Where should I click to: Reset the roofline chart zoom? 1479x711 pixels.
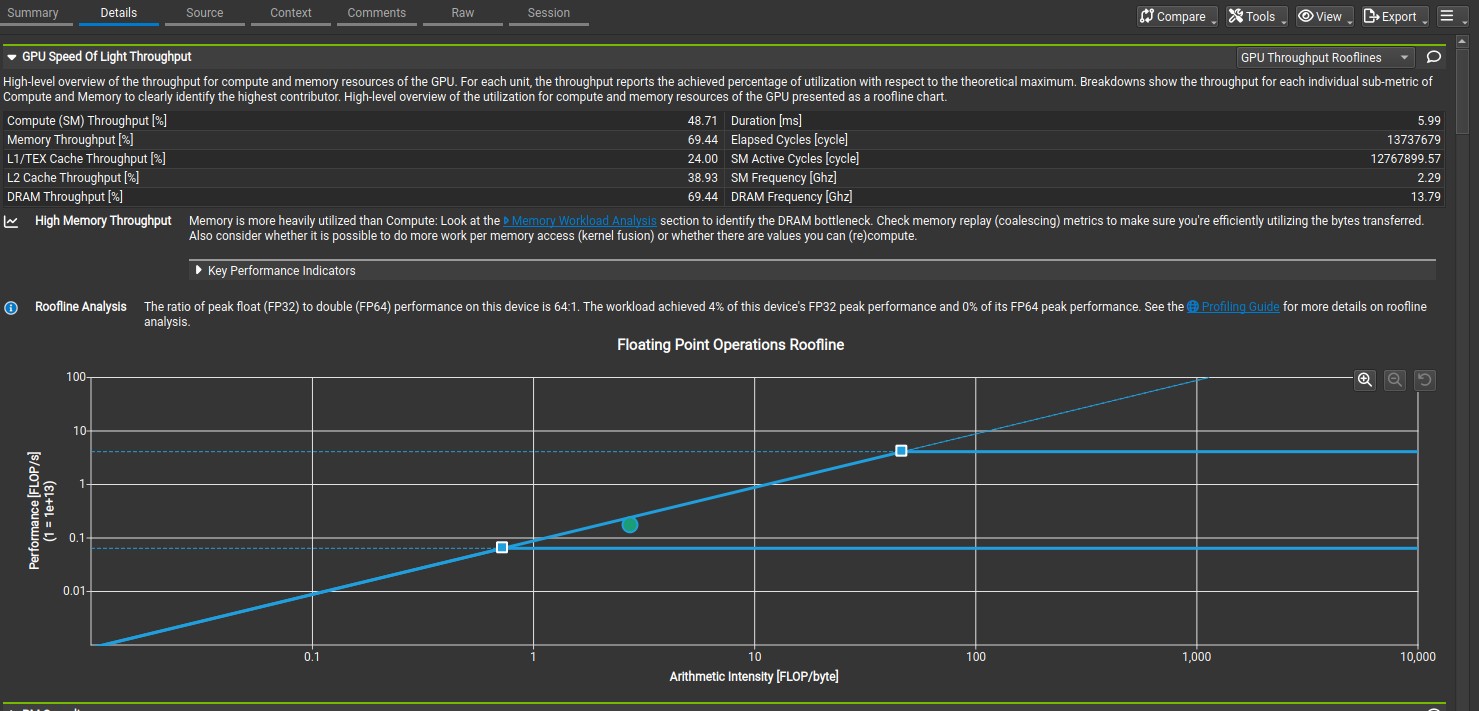[1425, 380]
